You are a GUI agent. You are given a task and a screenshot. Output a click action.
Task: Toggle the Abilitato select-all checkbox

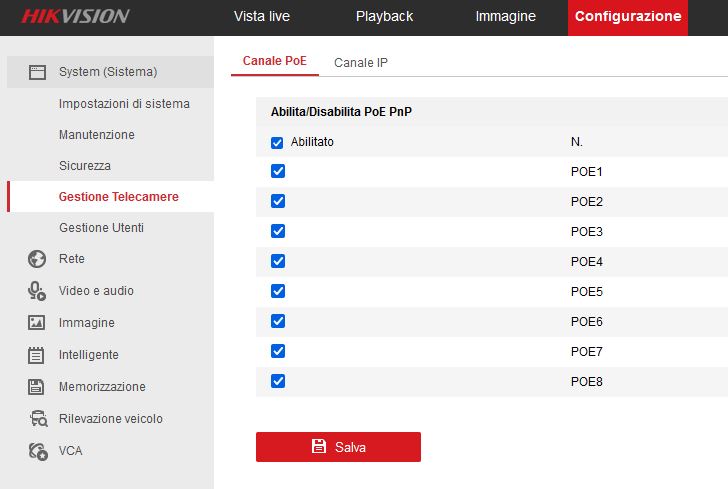click(278, 143)
